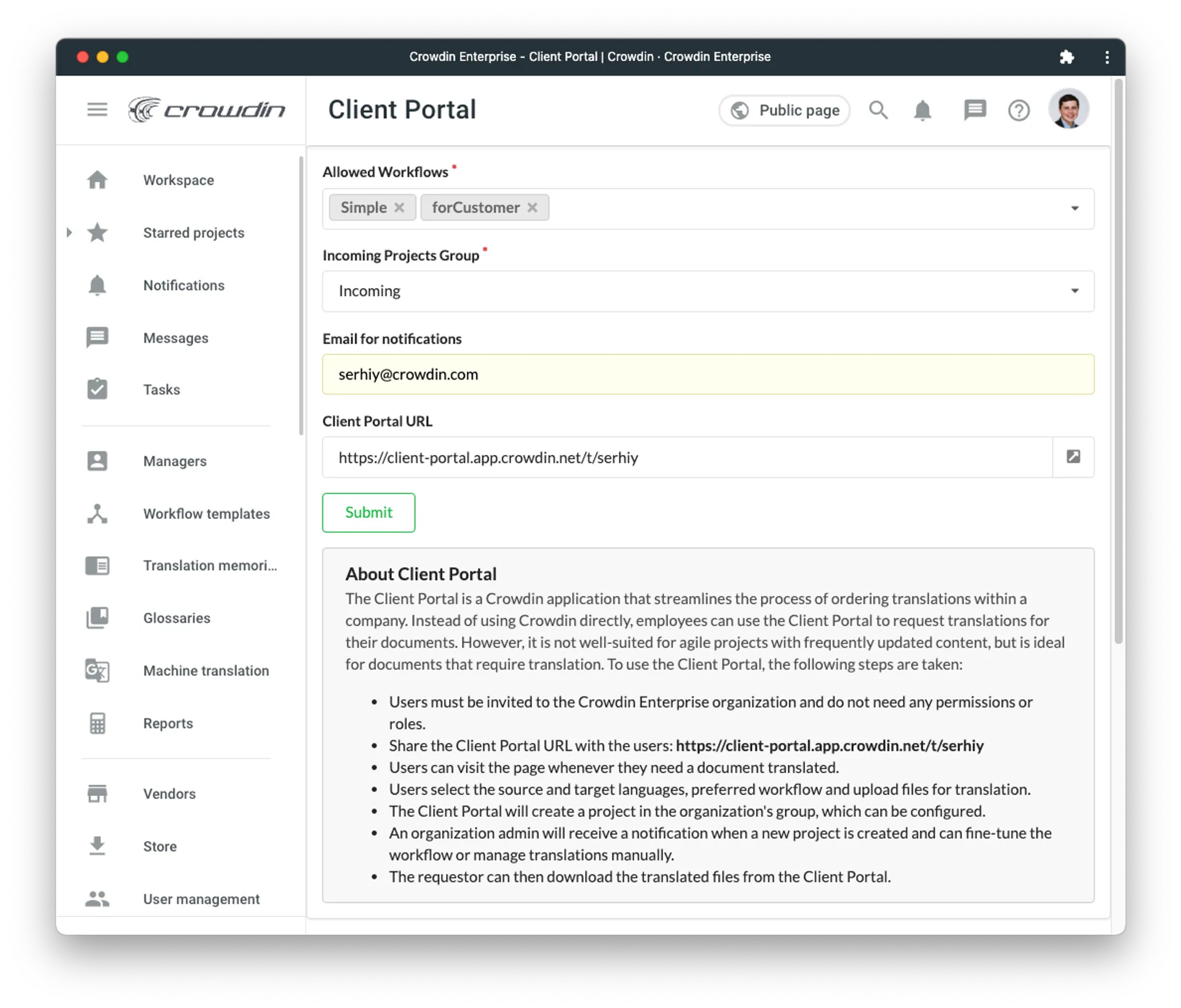
Task: Click the Public page button
Action: coord(784,110)
